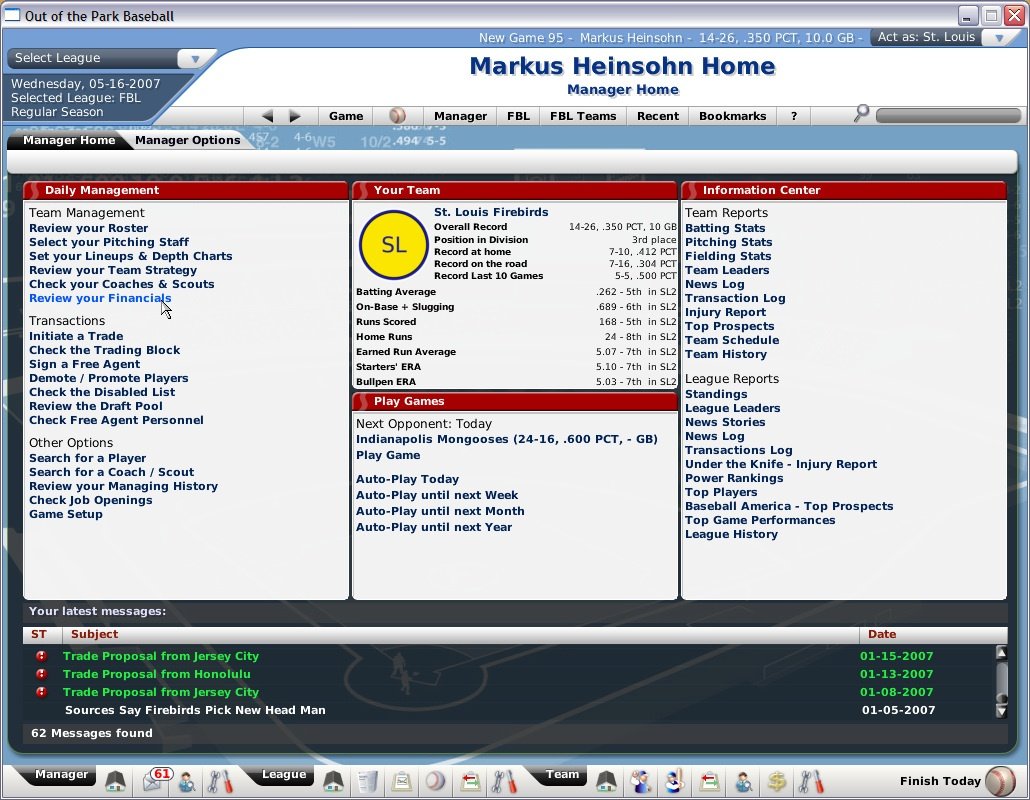Open the FBL Teams menu
The image size is (1030, 800).
583,116
